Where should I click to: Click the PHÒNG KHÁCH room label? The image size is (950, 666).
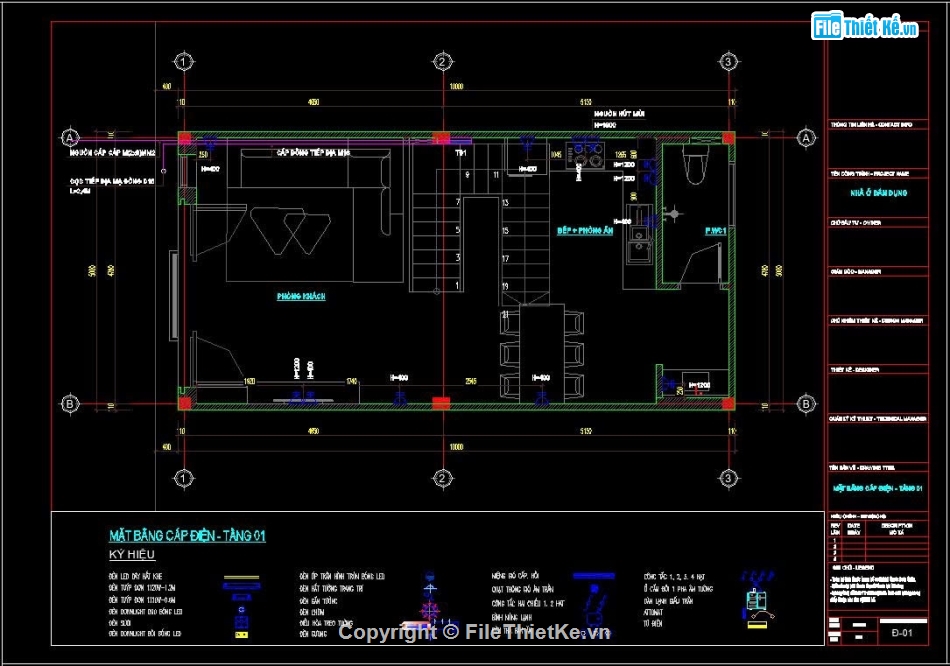click(301, 297)
